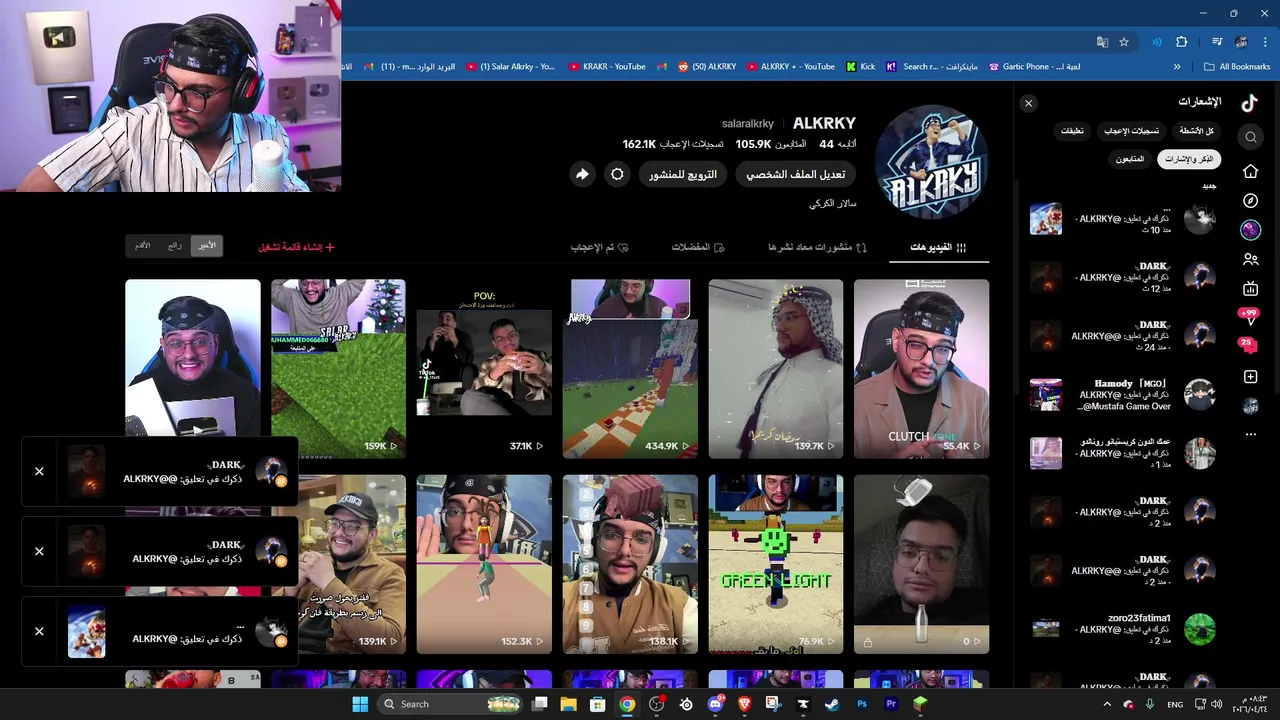Click 'الترويج للمنشور' promote post button
The image size is (1280, 720).
pyautogui.click(x=683, y=174)
